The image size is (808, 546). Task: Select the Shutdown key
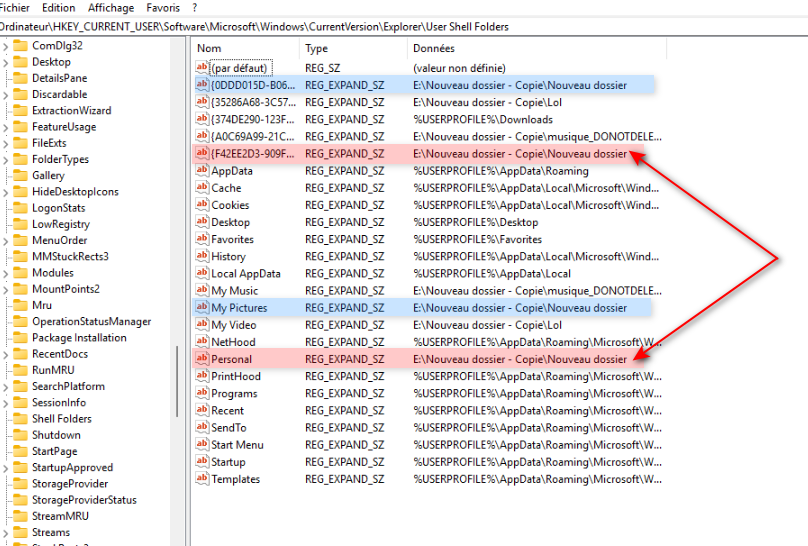[56, 435]
